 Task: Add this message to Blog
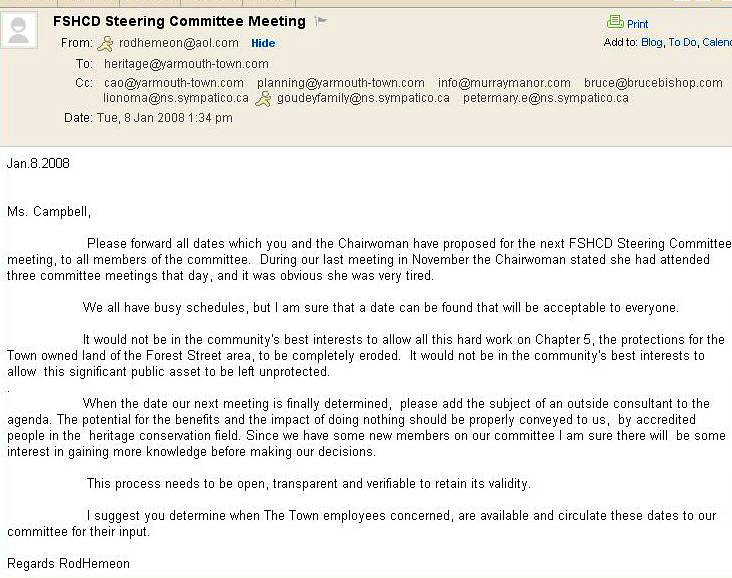pos(651,42)
